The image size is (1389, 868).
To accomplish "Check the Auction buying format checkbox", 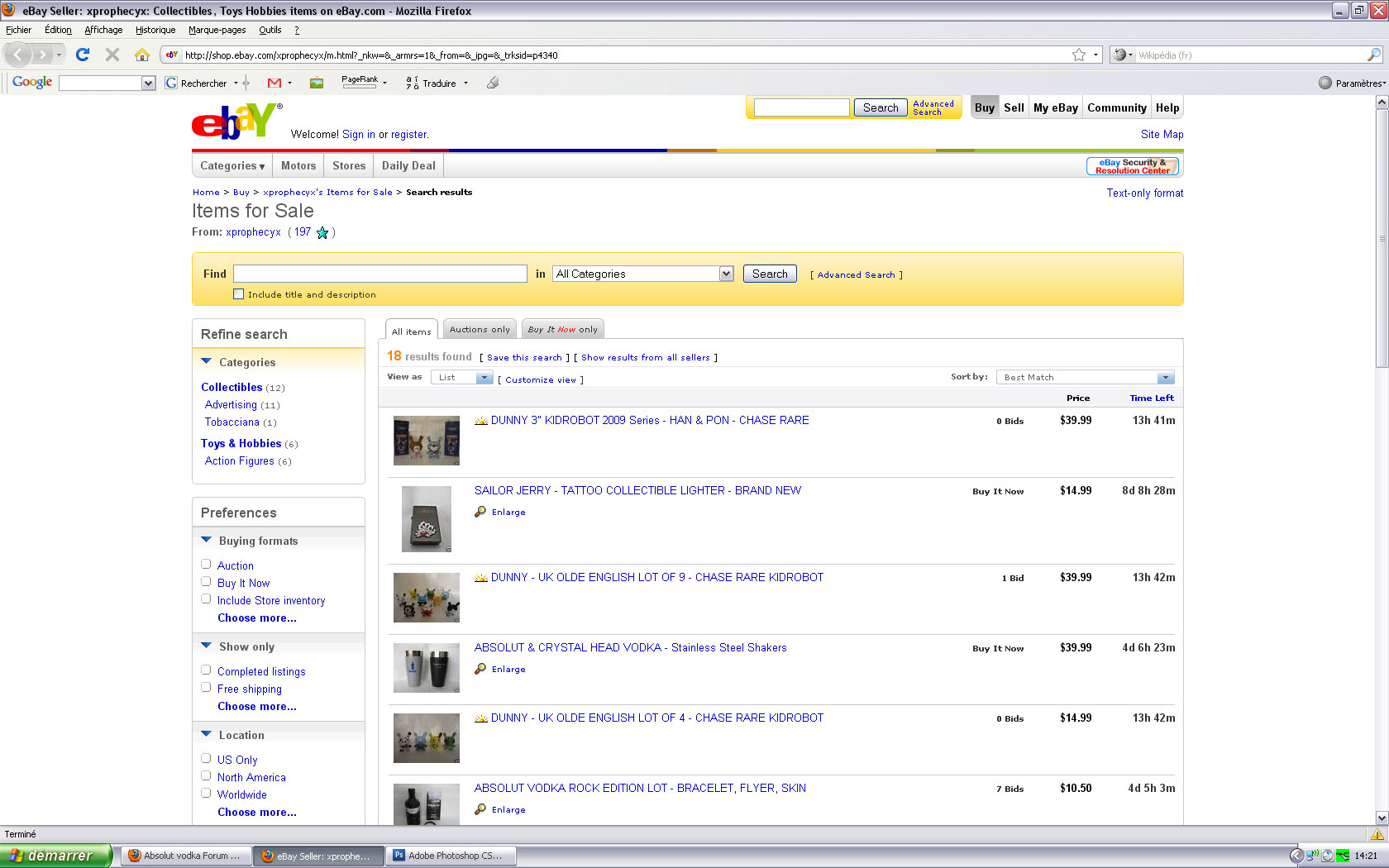I will point(206,565).
